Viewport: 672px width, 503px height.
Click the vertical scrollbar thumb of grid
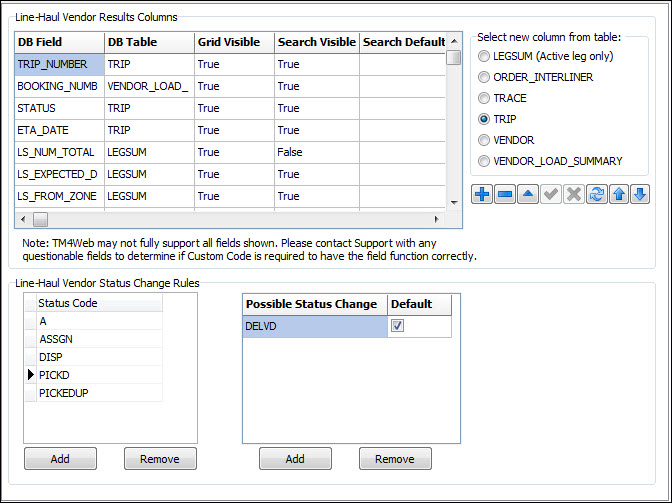pos(454,57)
